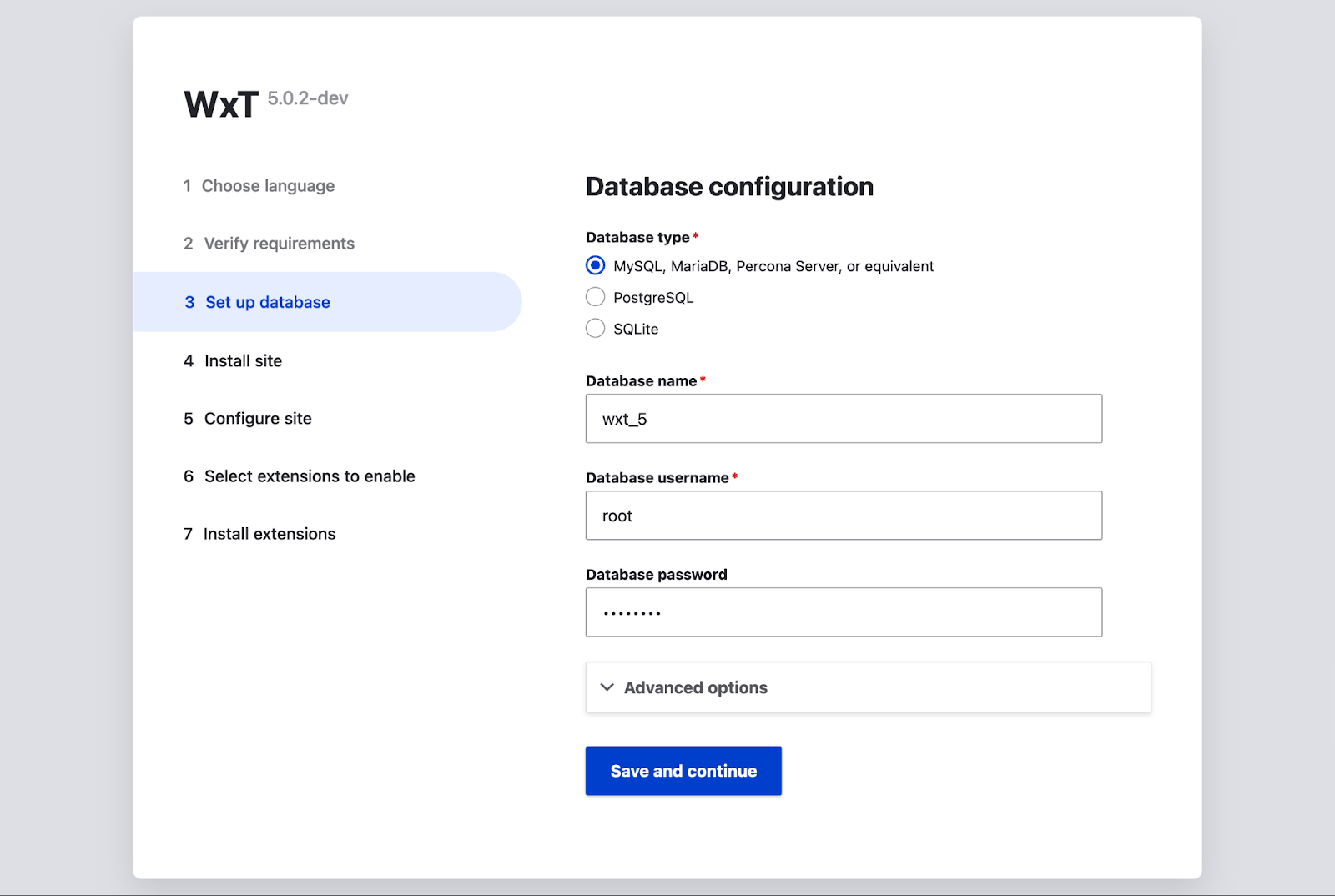
Task: Click step 6 Select extensions to enable
Action: [x=309, y=476]
